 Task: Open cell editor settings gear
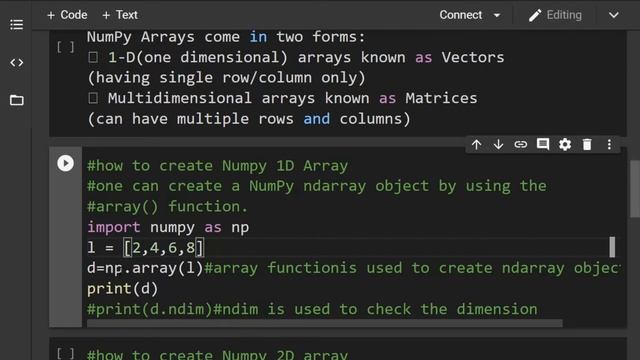click(x=565, y=144)
